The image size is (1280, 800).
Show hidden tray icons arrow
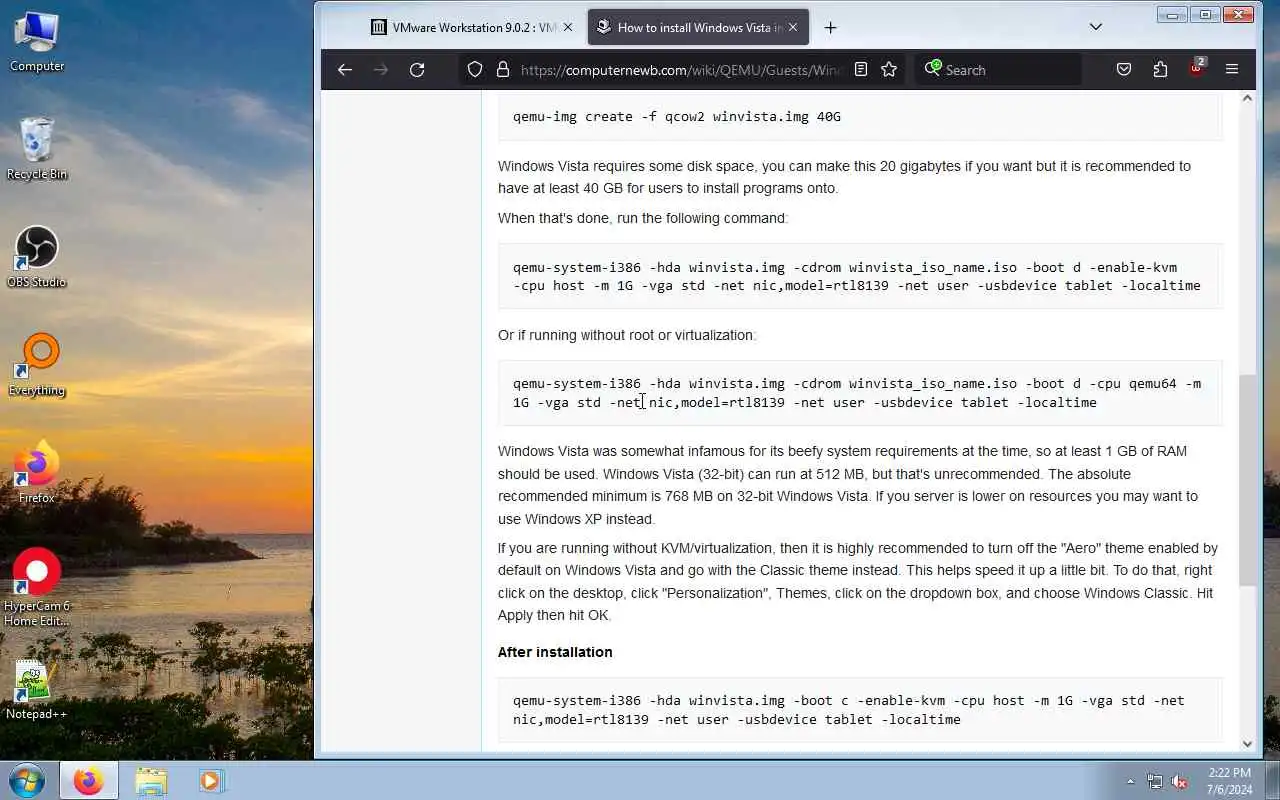(1130, 781)
